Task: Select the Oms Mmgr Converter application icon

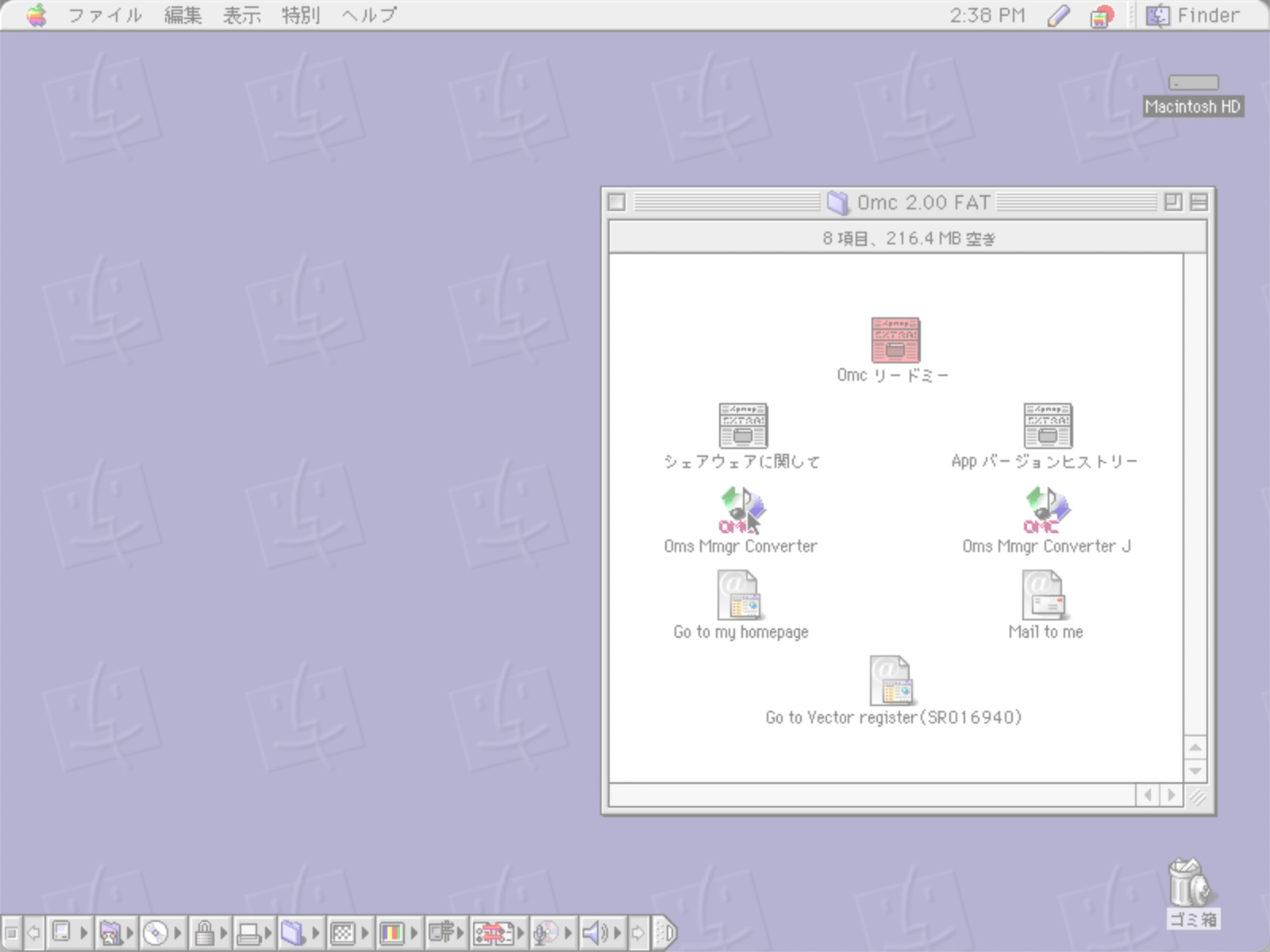Action: click(742, 511)
